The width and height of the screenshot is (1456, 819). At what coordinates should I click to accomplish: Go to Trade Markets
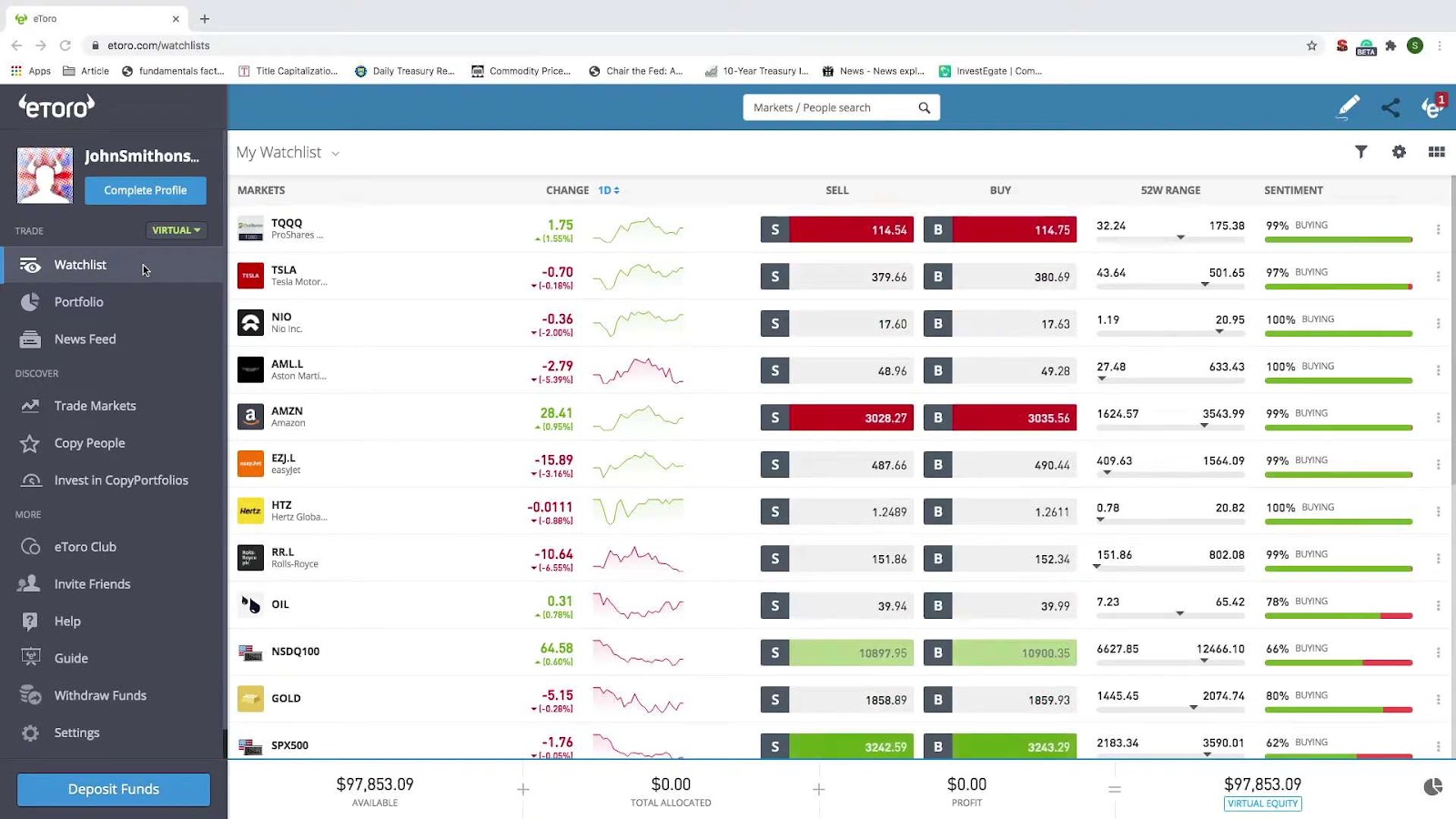point(111,406)
